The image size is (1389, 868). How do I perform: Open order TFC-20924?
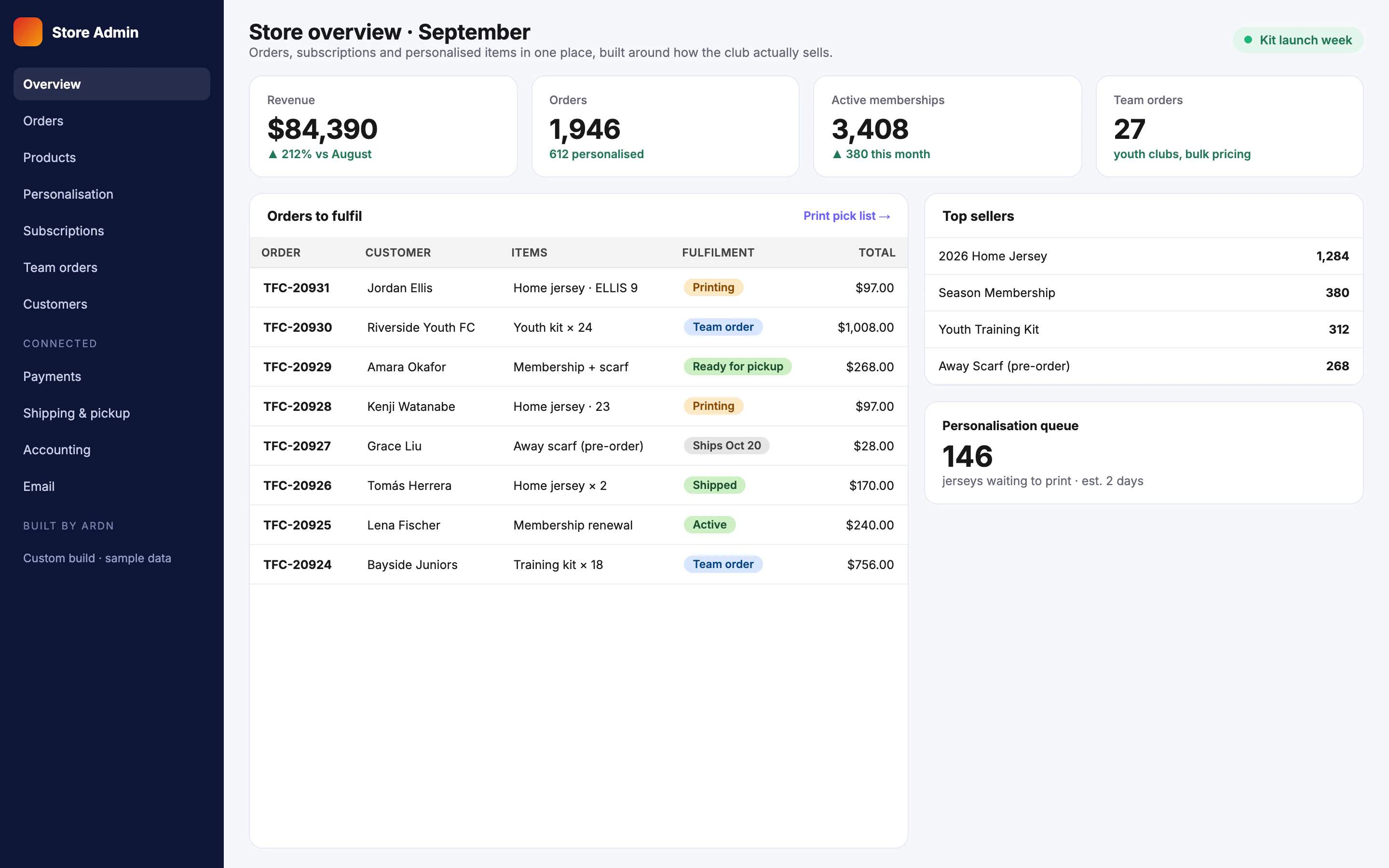tap(297, 565)
